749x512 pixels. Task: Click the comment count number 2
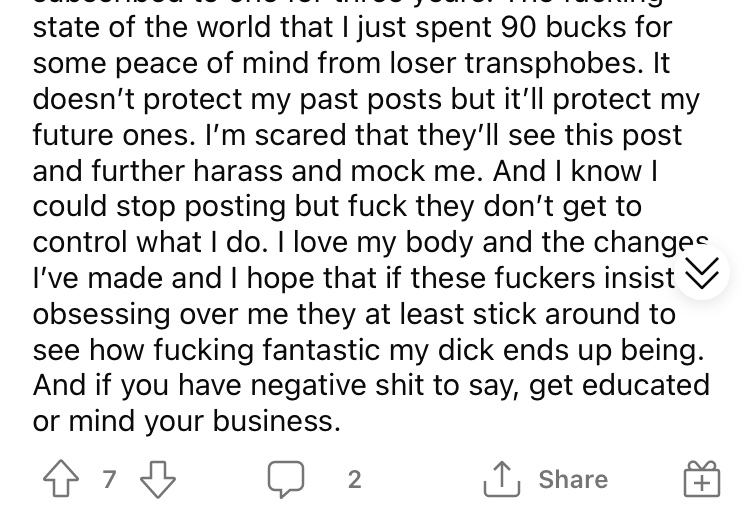pyautogui.click(x=354, y=480)
